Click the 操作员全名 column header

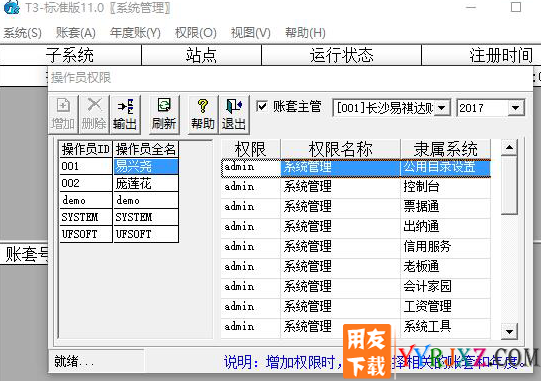coord(146,149)
